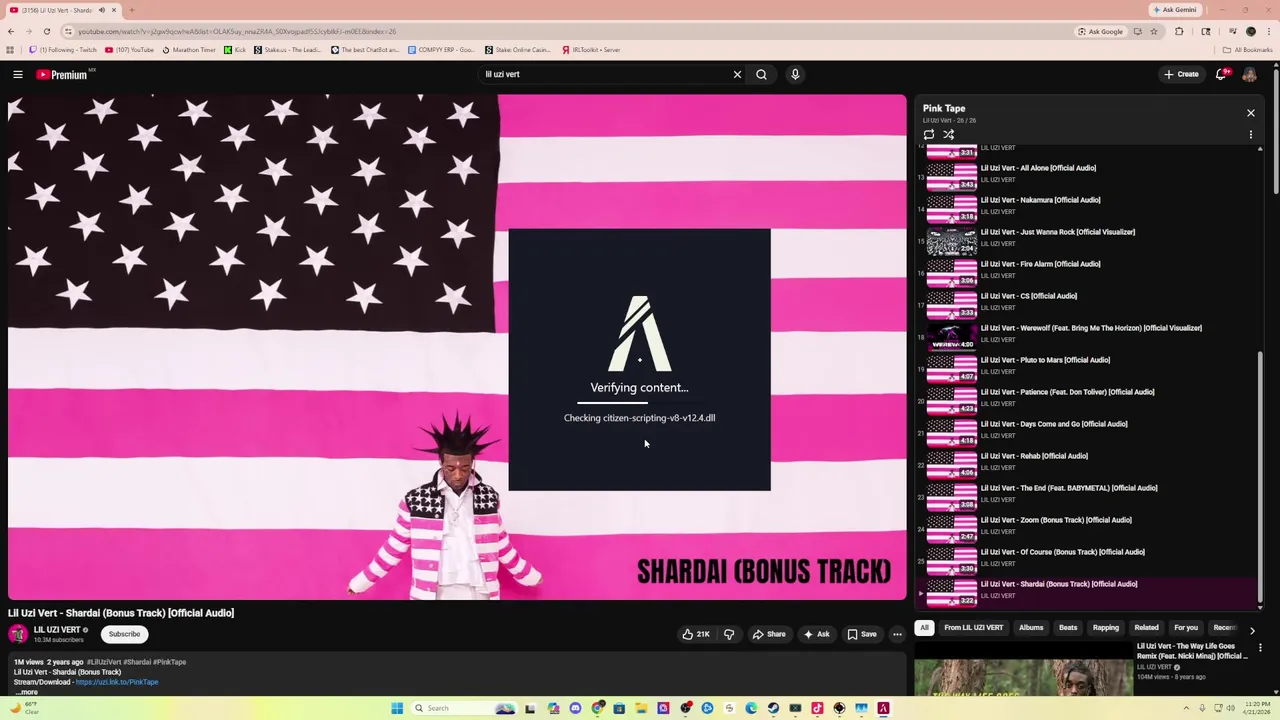This screenshot has height=720, width=1280.
Task: Open Steam from the taskbar
Action: (x=773, y=708)
